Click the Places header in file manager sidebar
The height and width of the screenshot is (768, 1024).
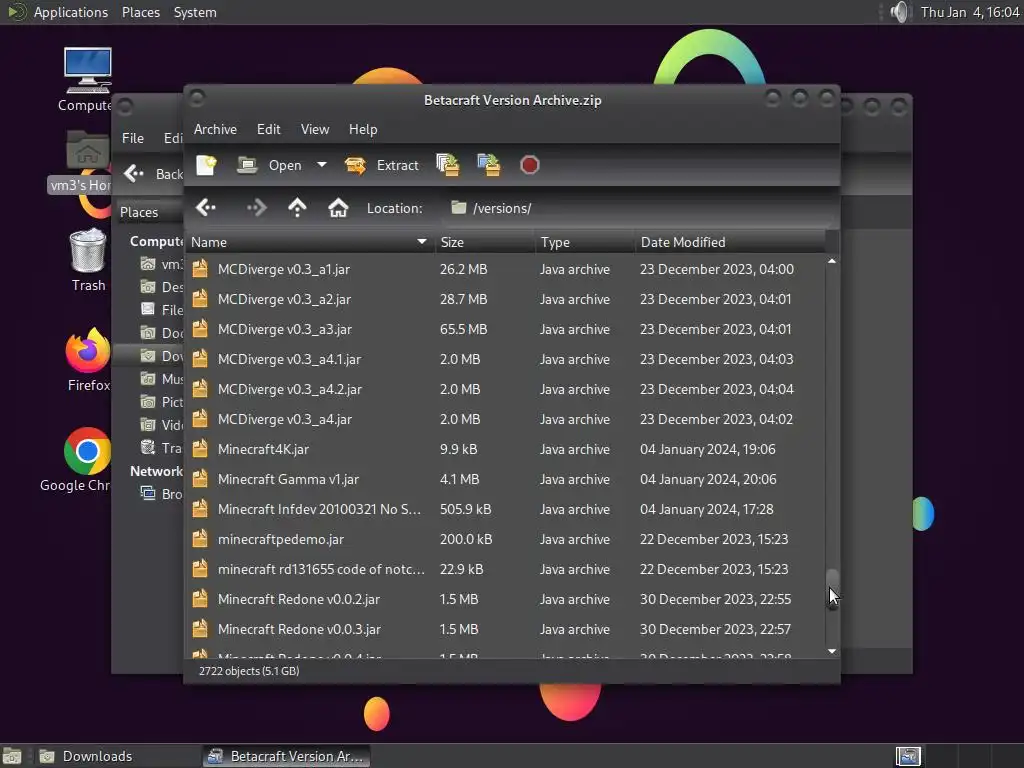pos(138,212)
